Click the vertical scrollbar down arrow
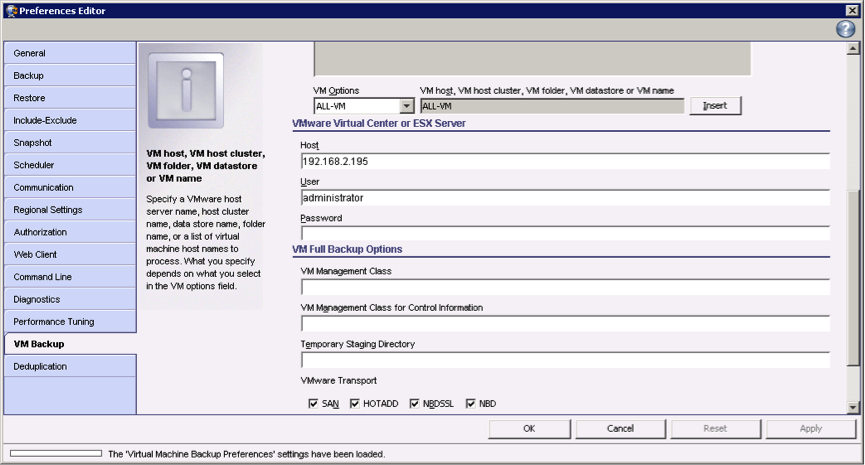The image size is (865, 465). point(853,408)
